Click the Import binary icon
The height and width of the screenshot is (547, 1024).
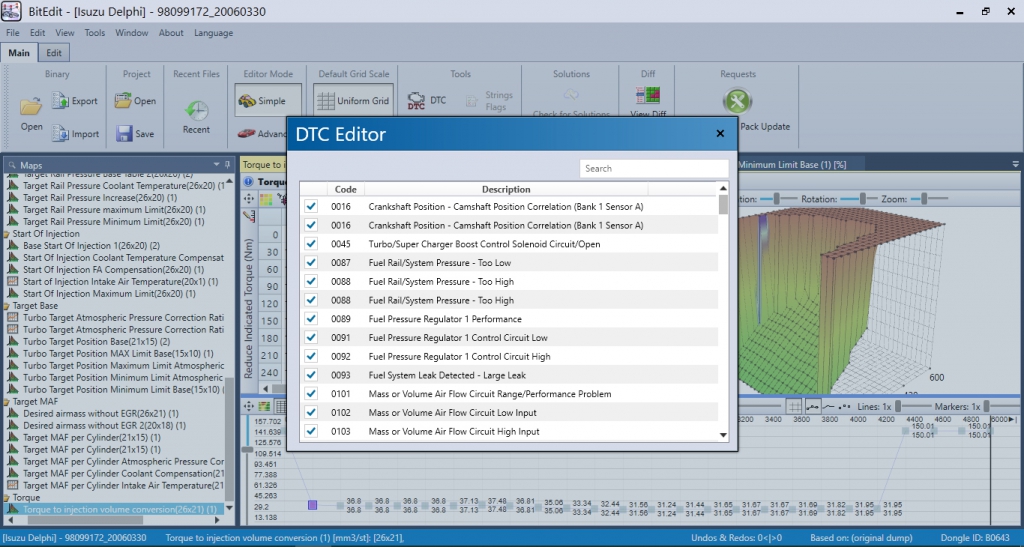pyautogui.click(x=60, y=133)
